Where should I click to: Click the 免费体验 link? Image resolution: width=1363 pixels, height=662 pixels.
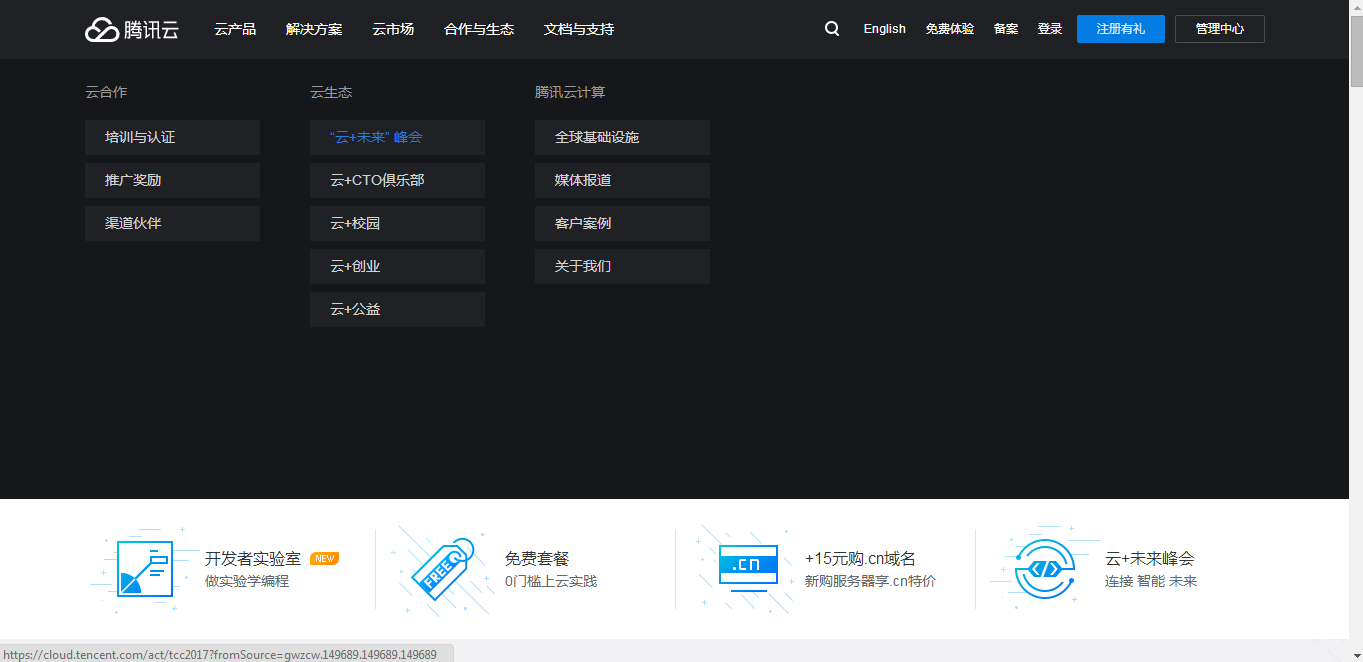point(950,29)
